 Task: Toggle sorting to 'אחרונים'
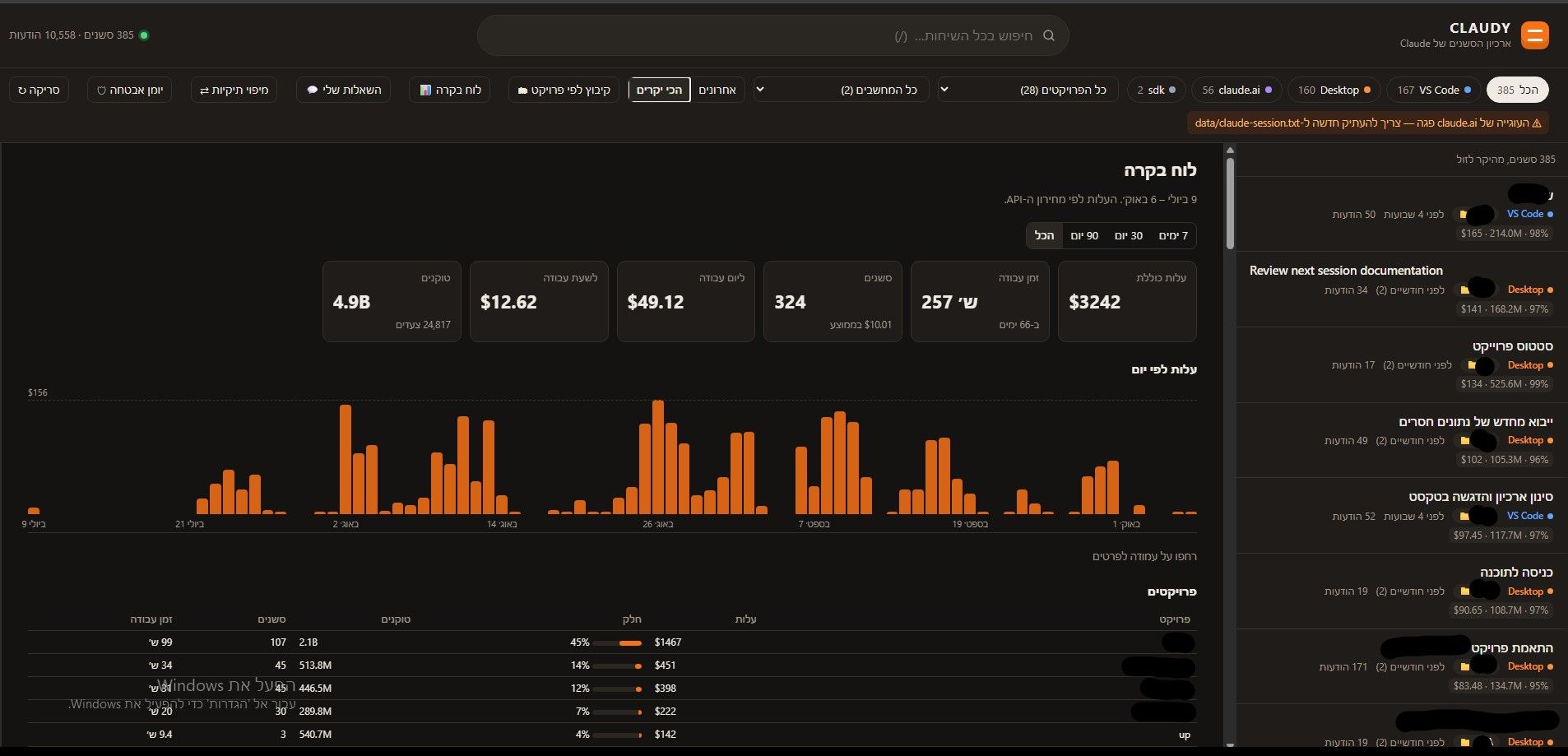[717, 90]
